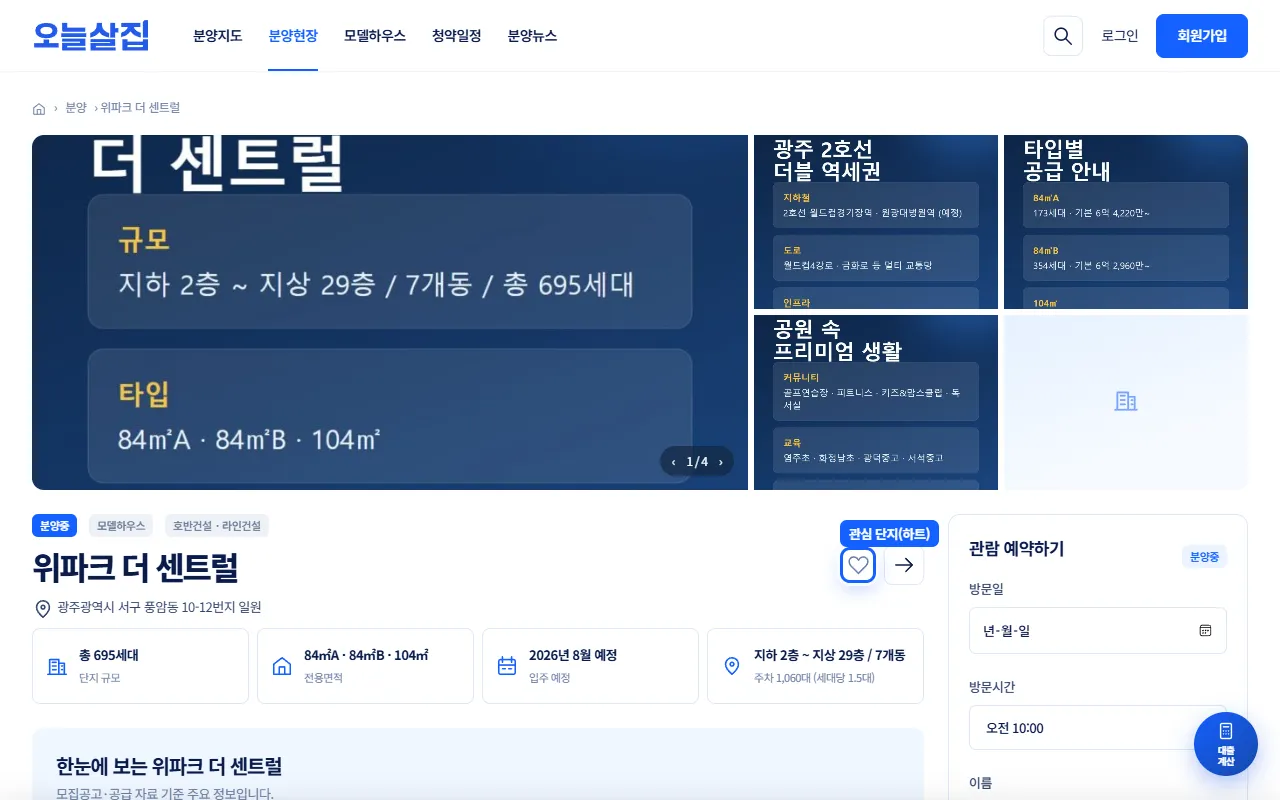Viewport: 1280px width, 800px height.
Task: Click the home breadcrumb icon
Action: pyautogui.click(x=39, y=108)
